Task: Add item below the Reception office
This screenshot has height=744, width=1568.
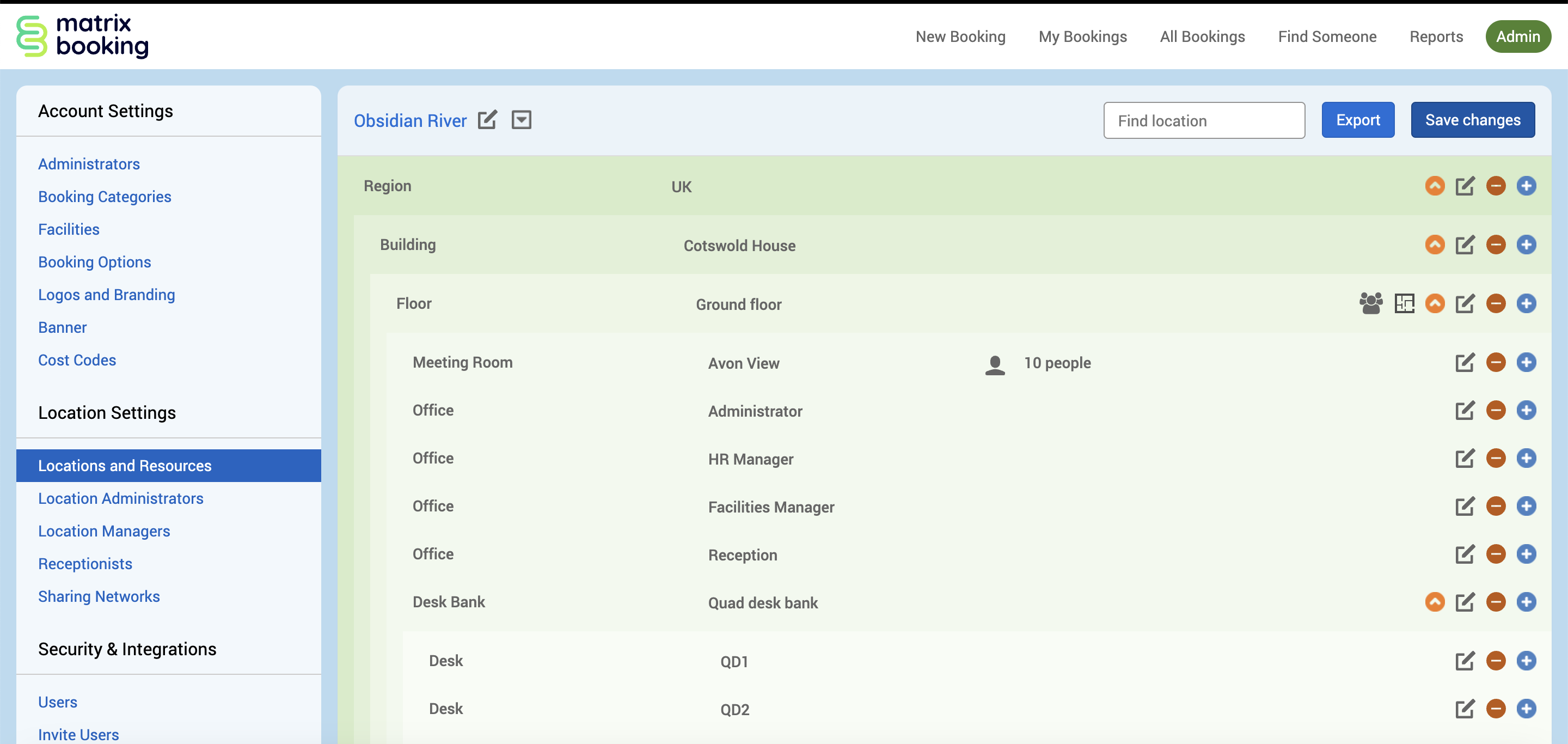Action: tap(1526, 554)
